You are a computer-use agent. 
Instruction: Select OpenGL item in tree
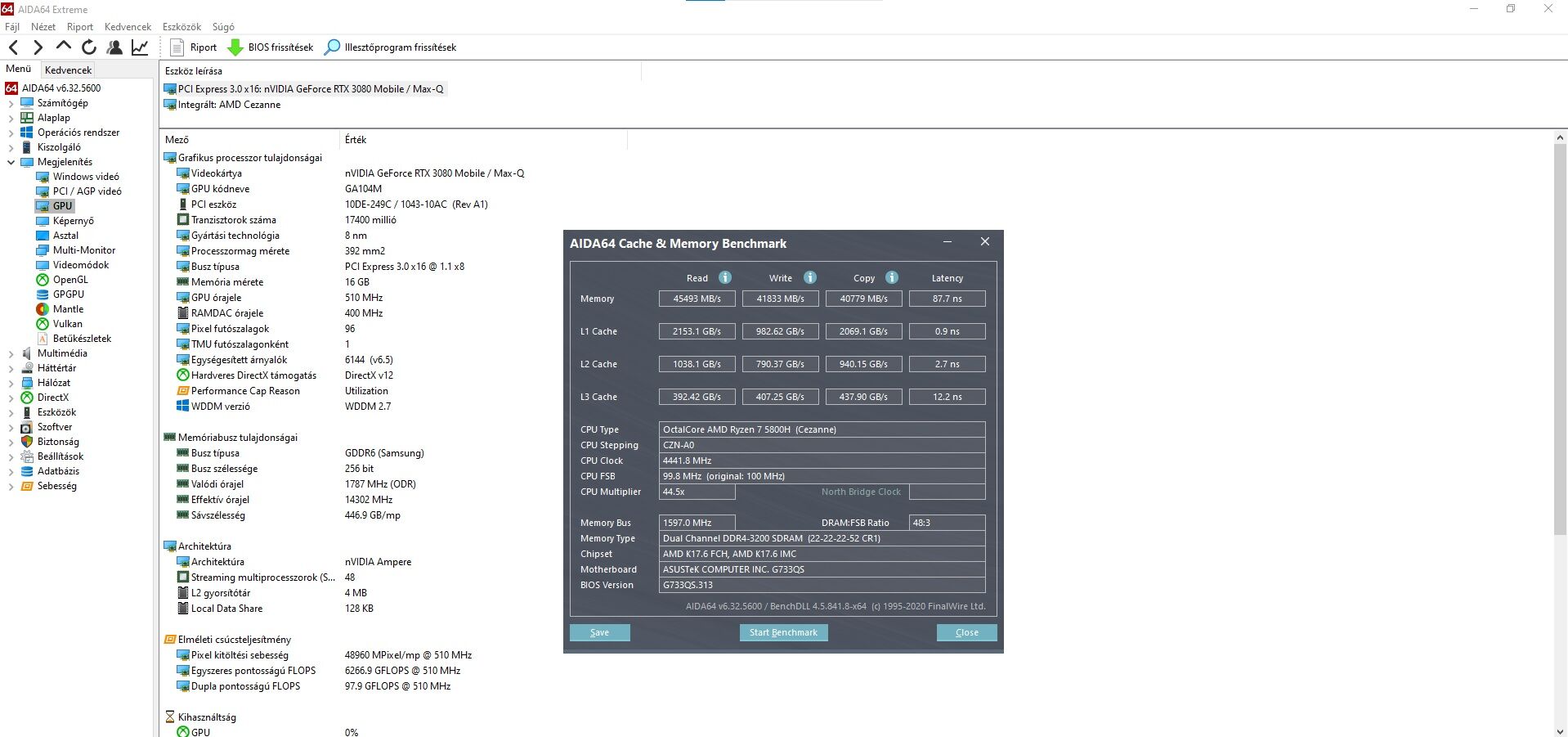(62, 280)
